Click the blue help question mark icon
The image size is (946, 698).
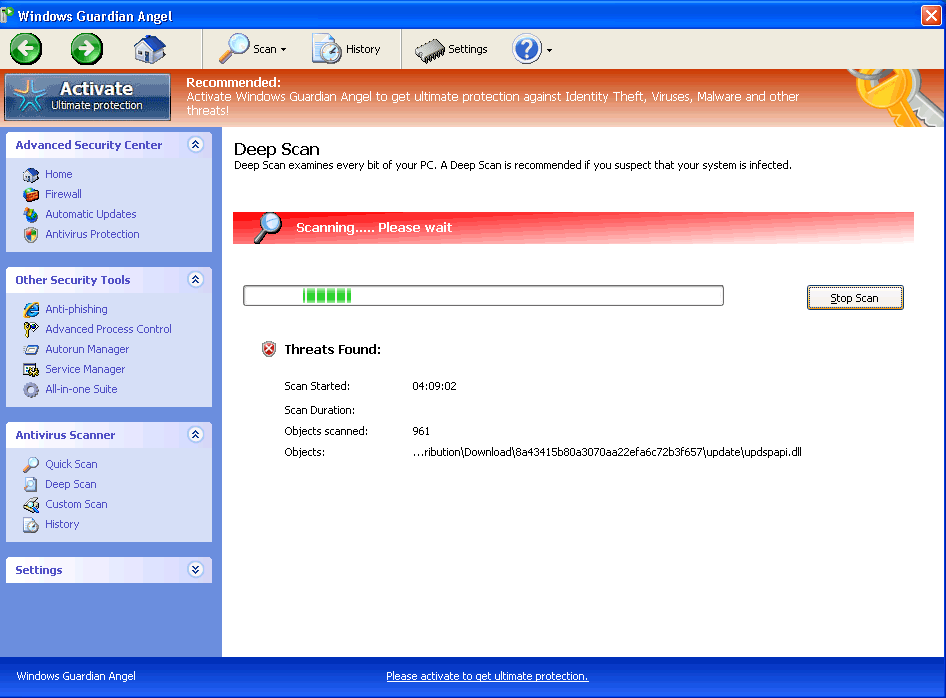tap(526, 49)
